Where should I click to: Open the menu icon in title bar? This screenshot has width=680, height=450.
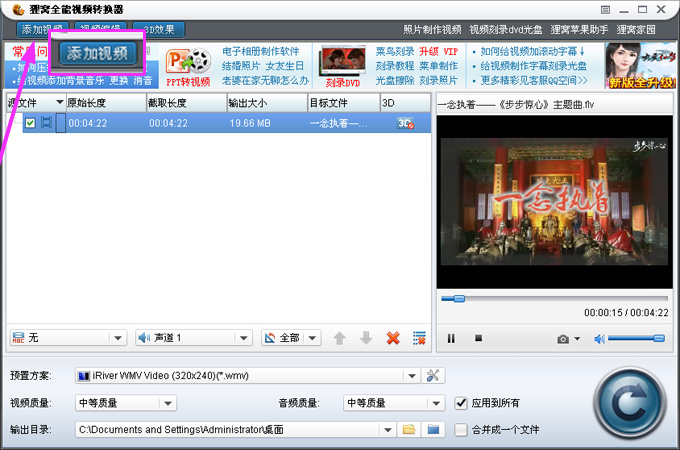click(605, 10)
